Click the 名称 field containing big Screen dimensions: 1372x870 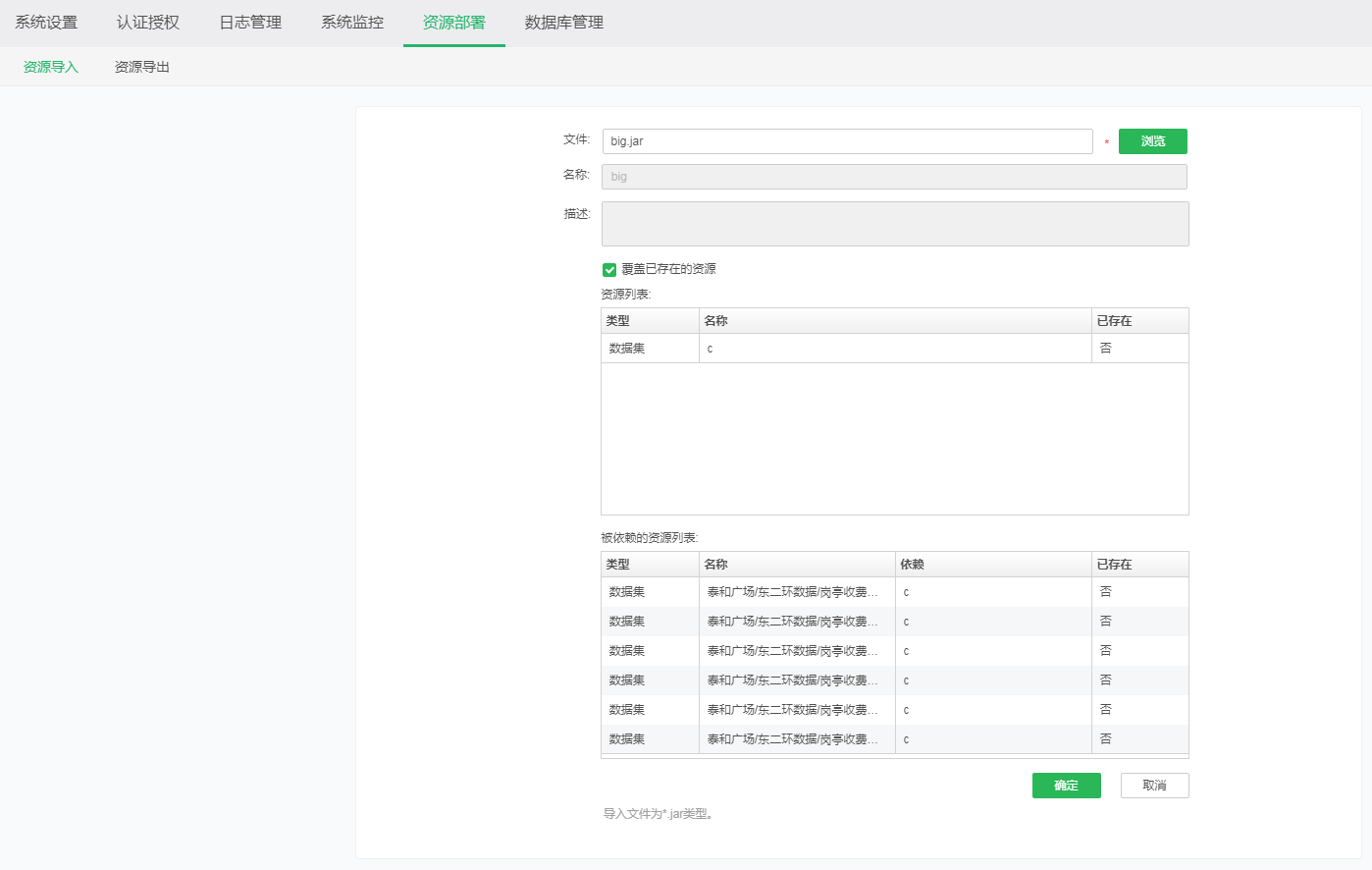893,177
